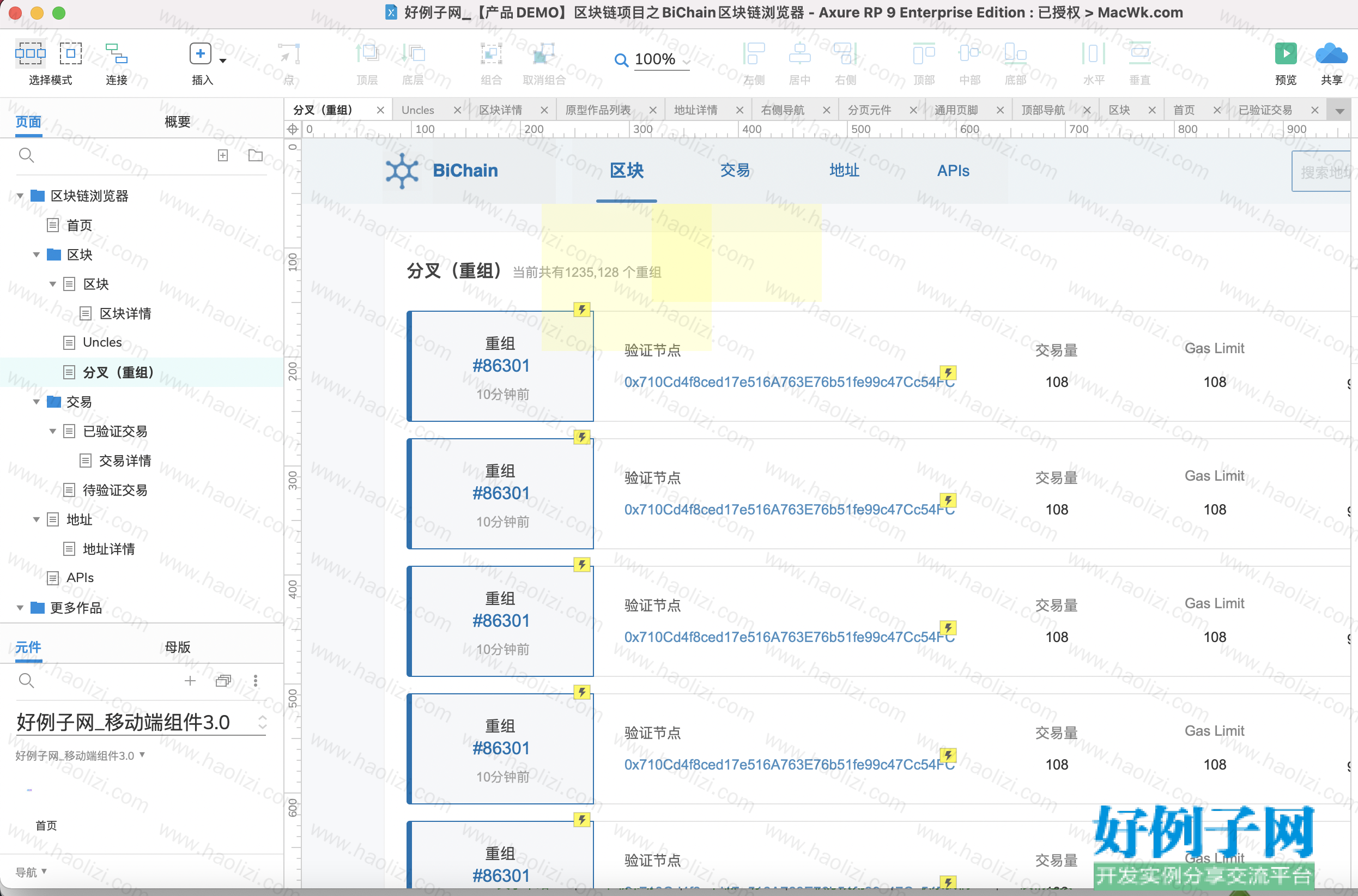Open the tab overflow dropdown arrow
This screenshot has width=1358, height=896.
[x=1339, y=111]
